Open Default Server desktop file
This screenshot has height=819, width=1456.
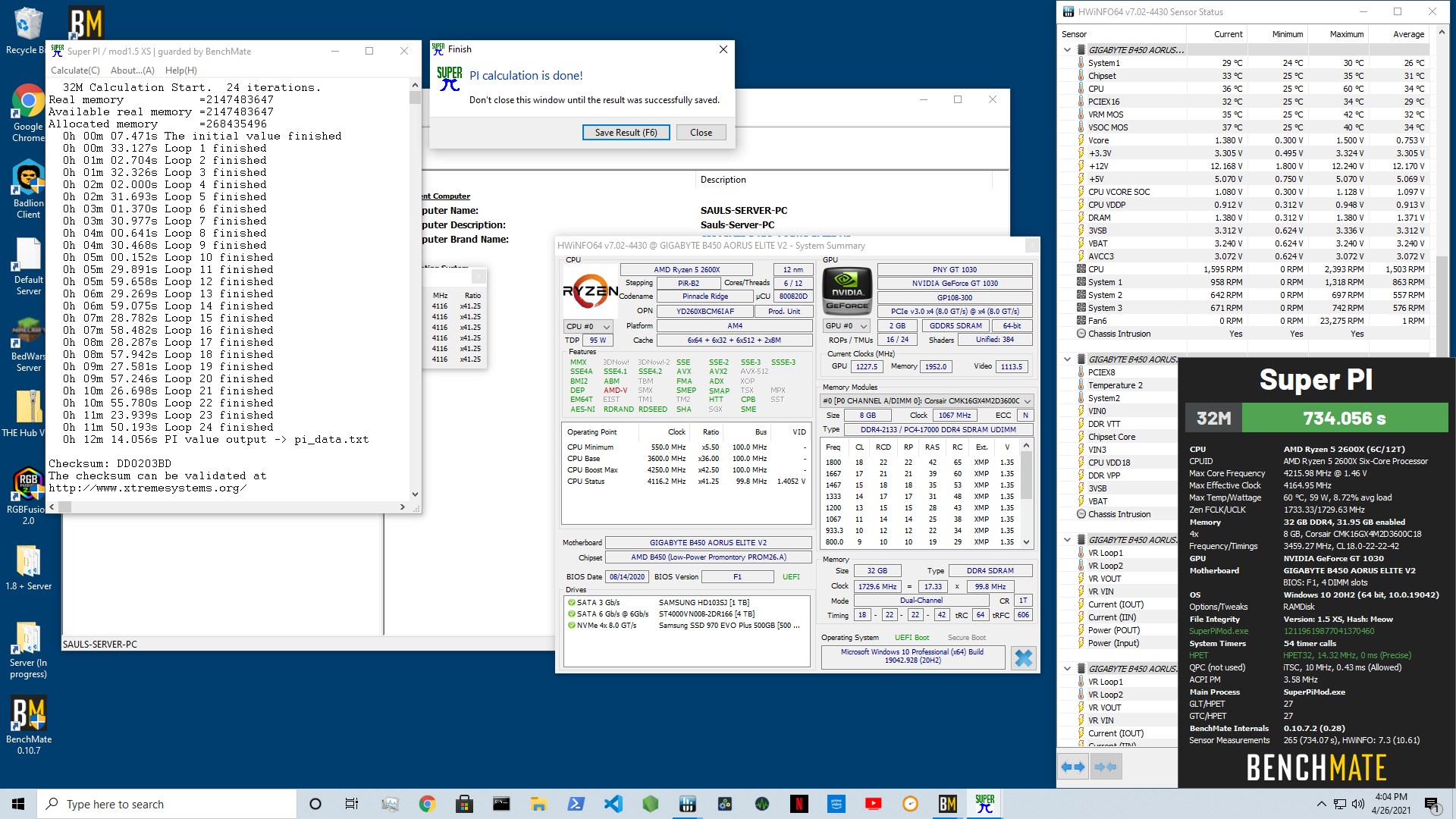[x=28, y=267]
